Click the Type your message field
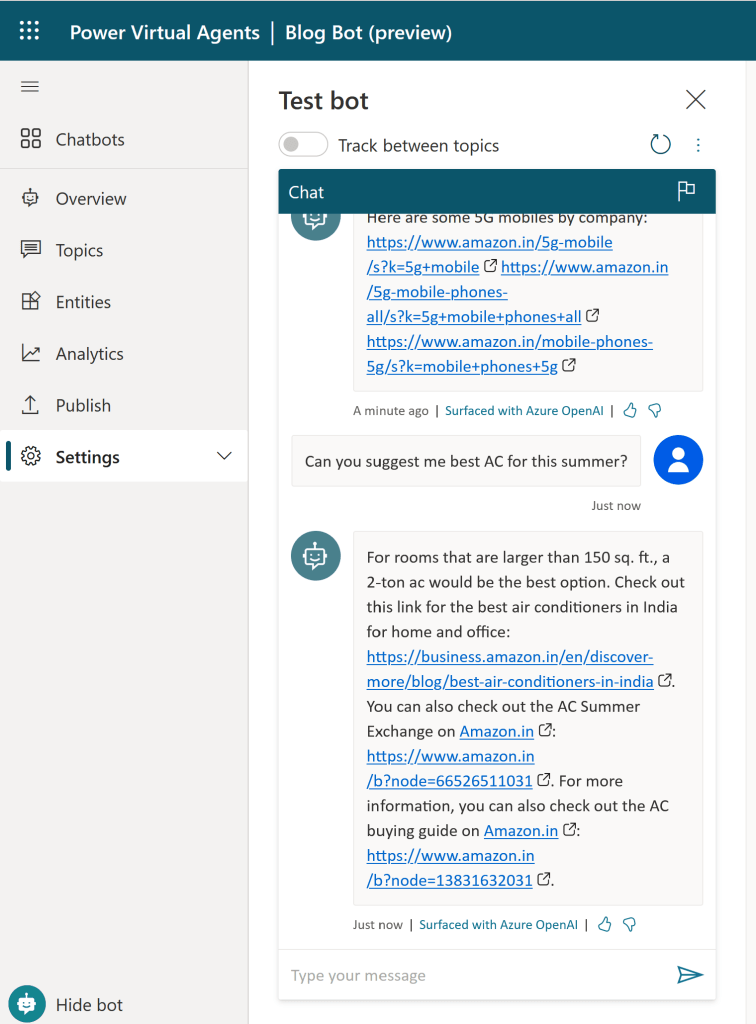This screenshot has width=756, height=1024. (x=470, y=975)
